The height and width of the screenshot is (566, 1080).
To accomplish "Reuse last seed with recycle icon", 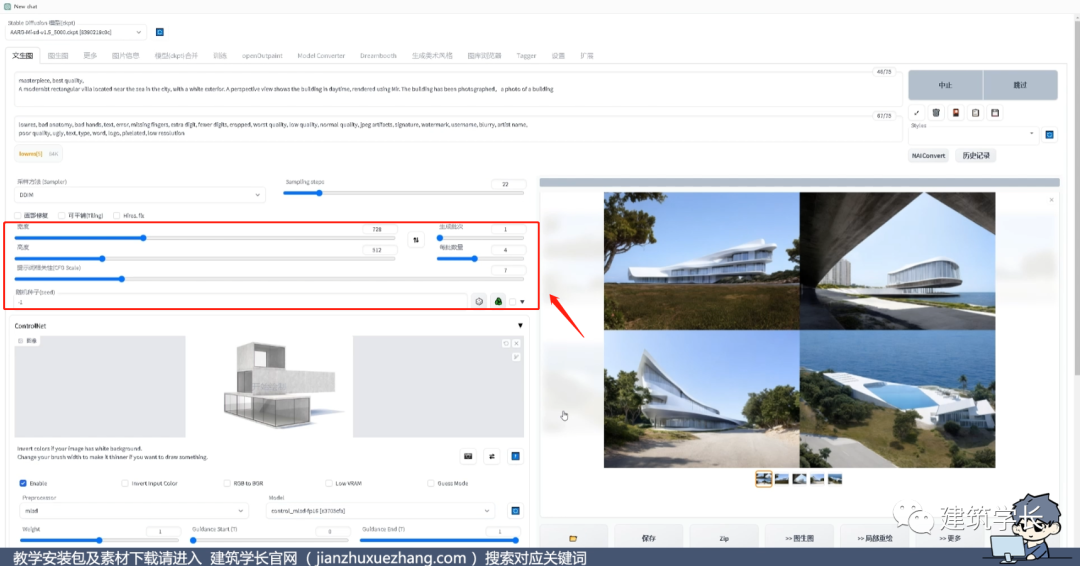I will [x=497, y=301].
